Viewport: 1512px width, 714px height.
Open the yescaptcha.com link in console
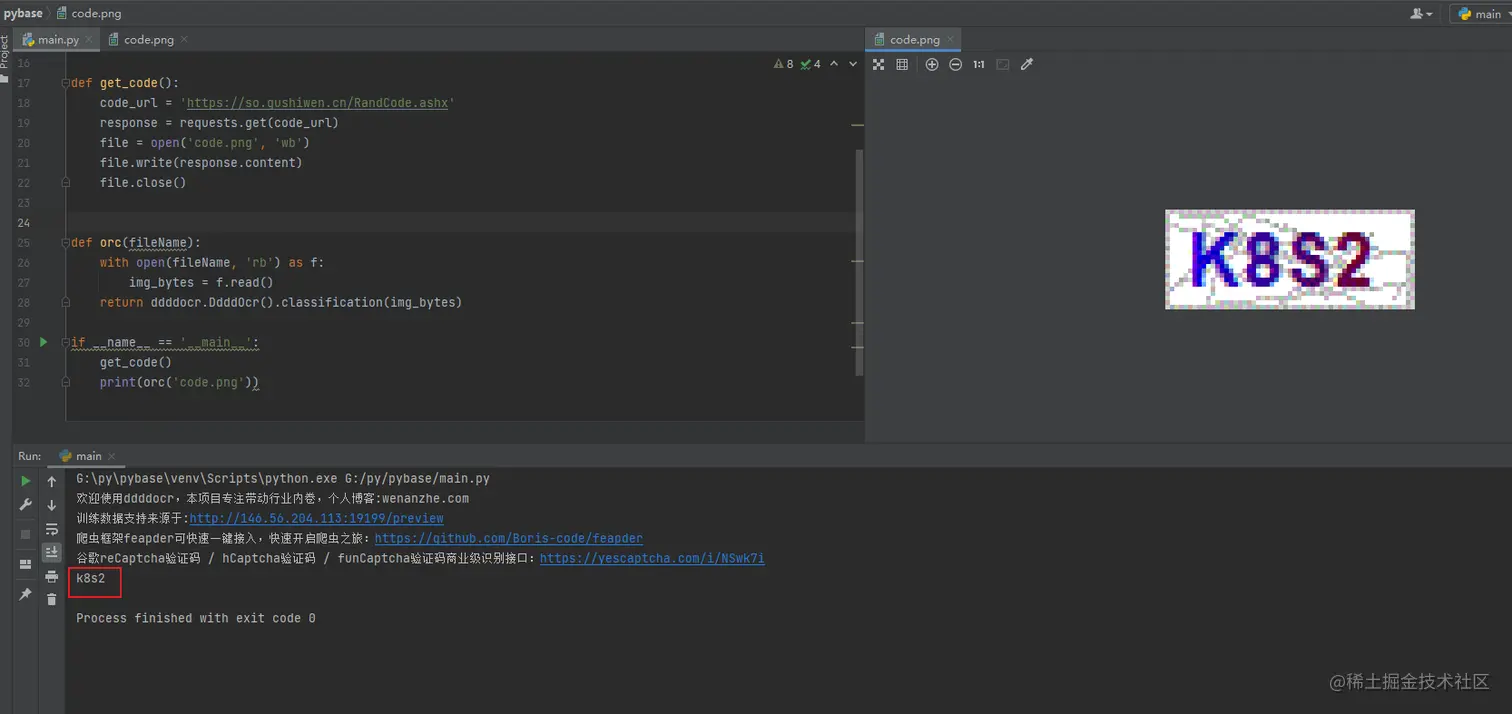[x=652, y=558]
